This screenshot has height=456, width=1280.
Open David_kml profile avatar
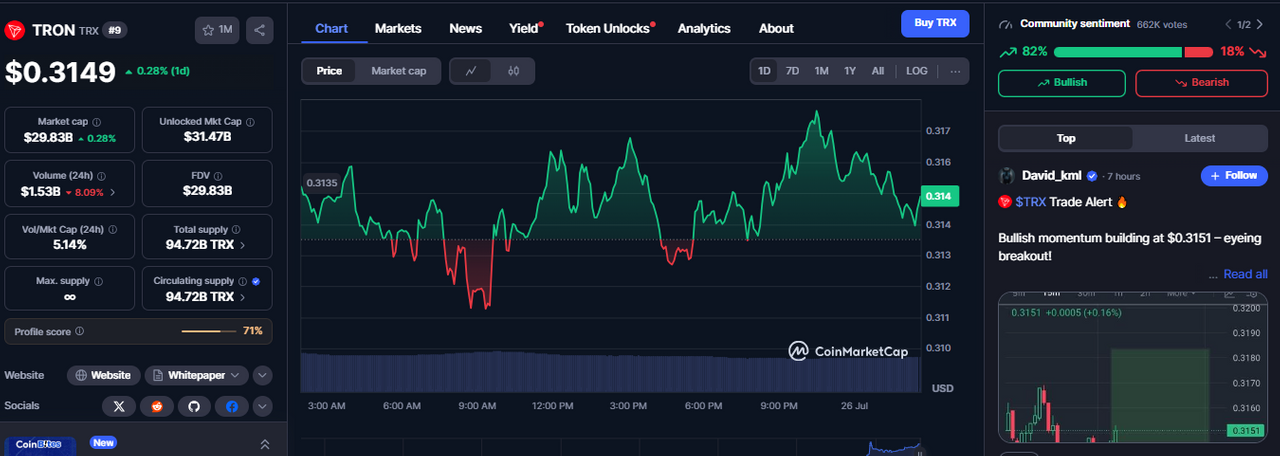pos(1007,175)
